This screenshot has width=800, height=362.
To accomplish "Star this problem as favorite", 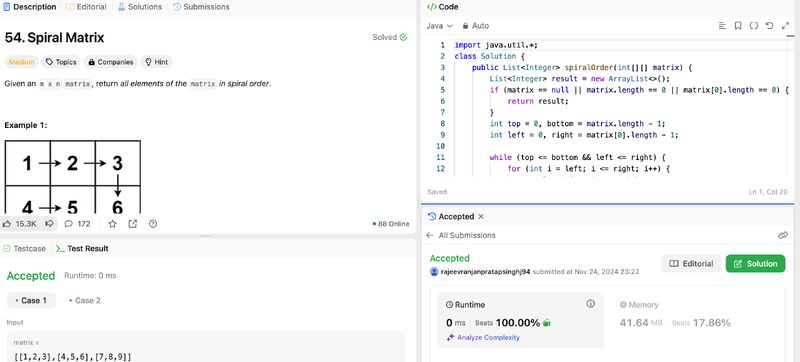I will 113,224.
